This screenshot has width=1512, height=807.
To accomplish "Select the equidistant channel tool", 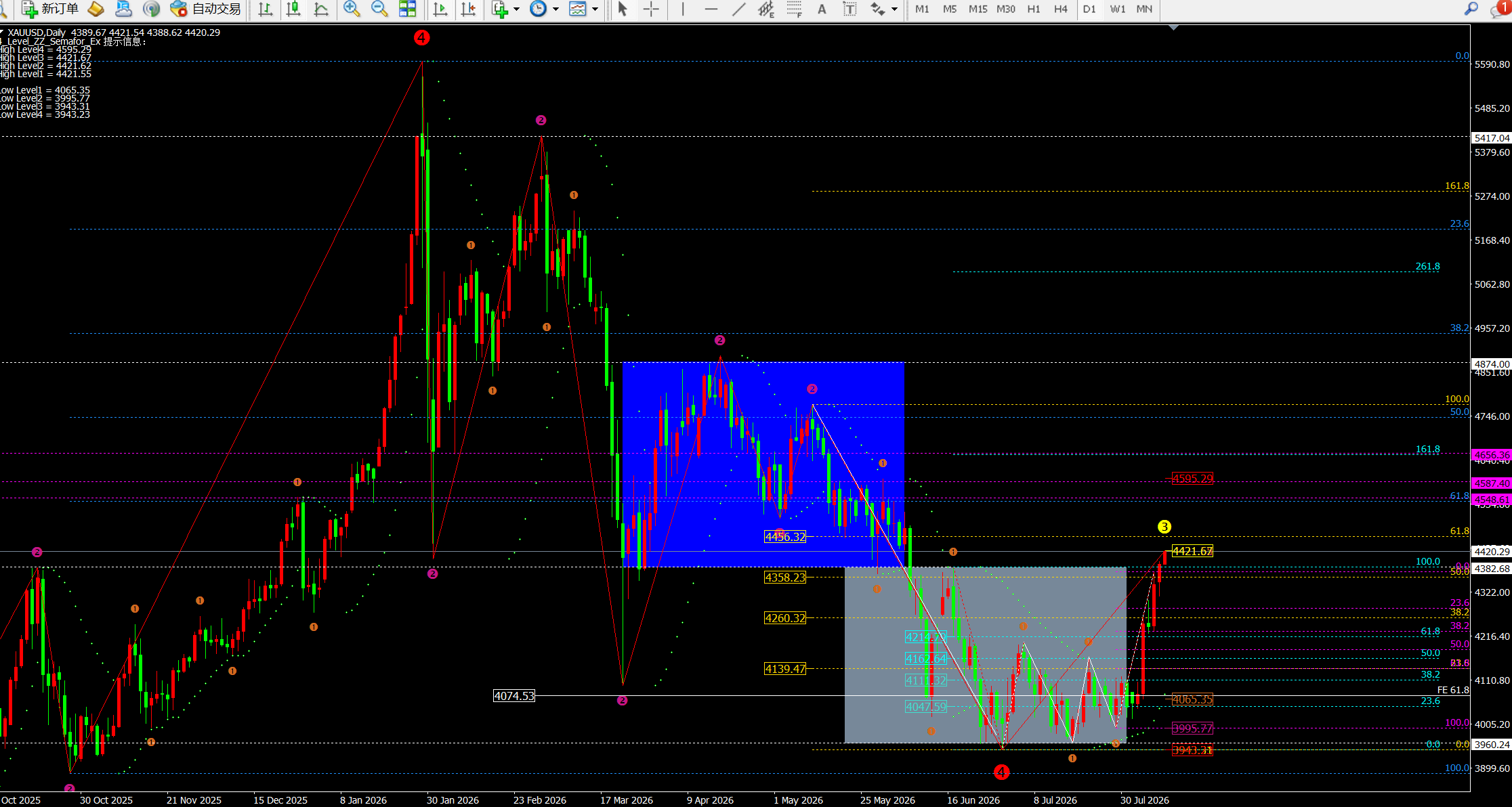I will tap(766, 9).
